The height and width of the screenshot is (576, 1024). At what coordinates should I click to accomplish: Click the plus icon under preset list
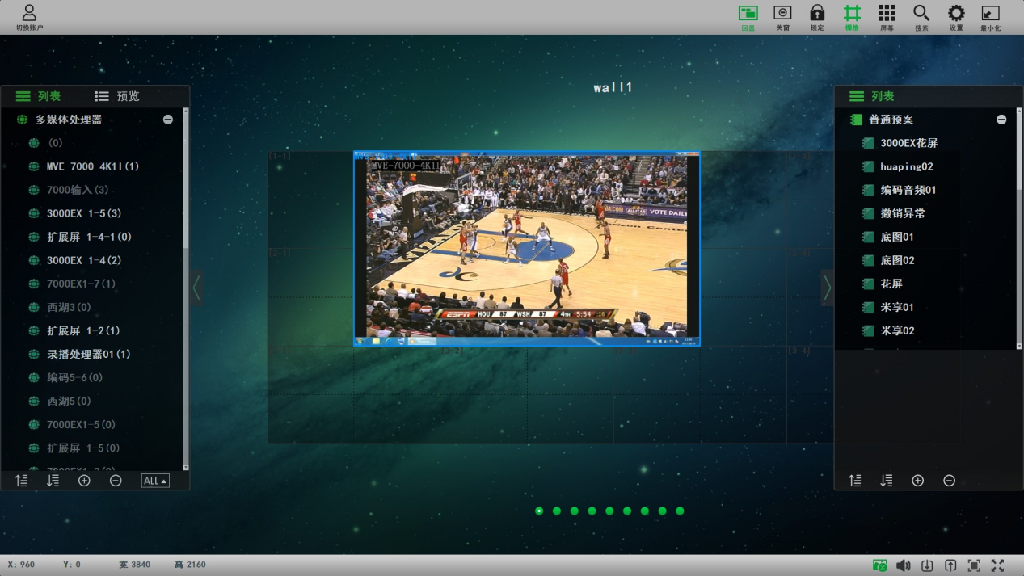point(918,481)
